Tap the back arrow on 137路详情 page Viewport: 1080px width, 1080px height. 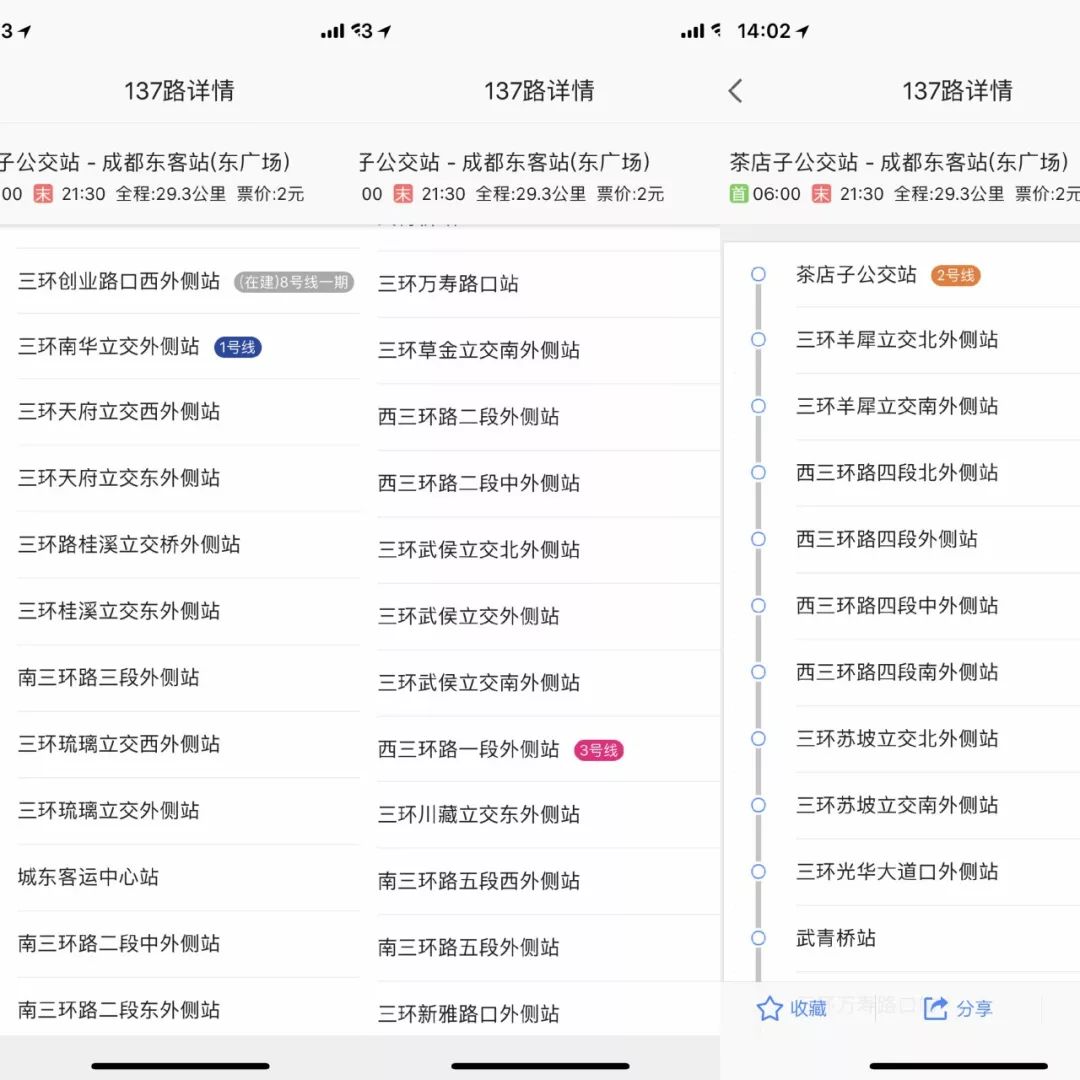(735, 90)
